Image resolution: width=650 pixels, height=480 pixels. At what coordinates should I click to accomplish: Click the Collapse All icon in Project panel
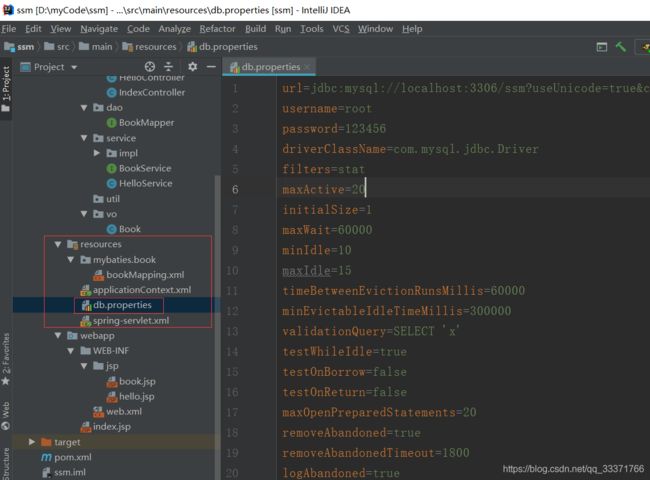(x=168, y=67)
